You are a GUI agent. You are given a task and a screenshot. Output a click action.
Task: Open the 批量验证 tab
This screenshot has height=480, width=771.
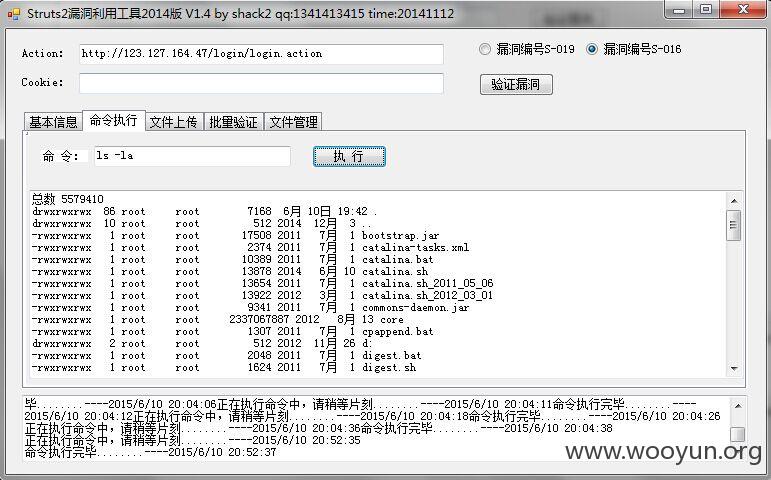234,122
